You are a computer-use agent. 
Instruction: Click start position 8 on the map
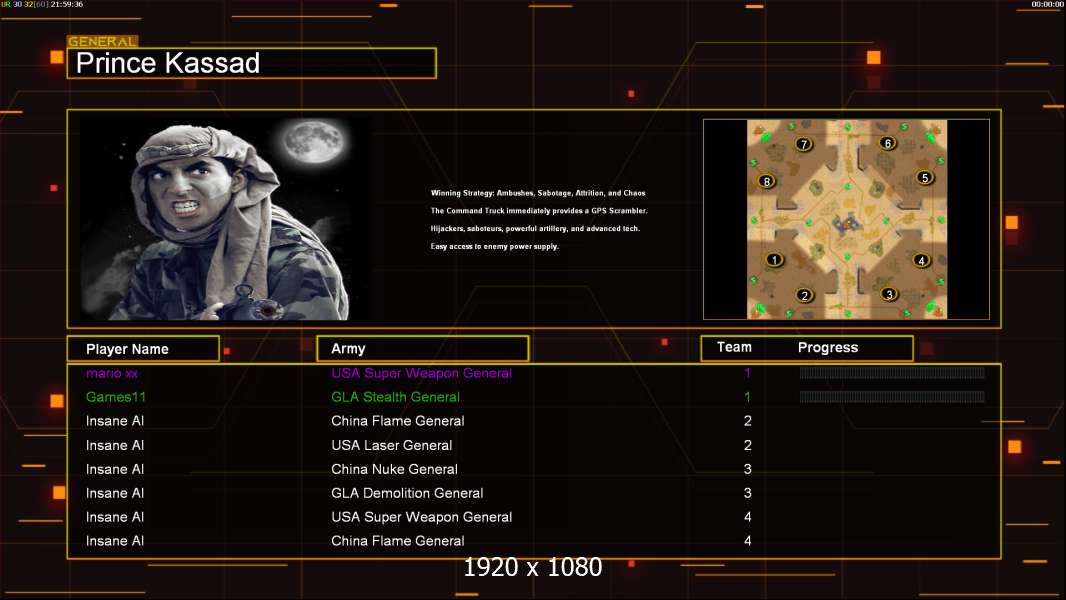[767, 181]
